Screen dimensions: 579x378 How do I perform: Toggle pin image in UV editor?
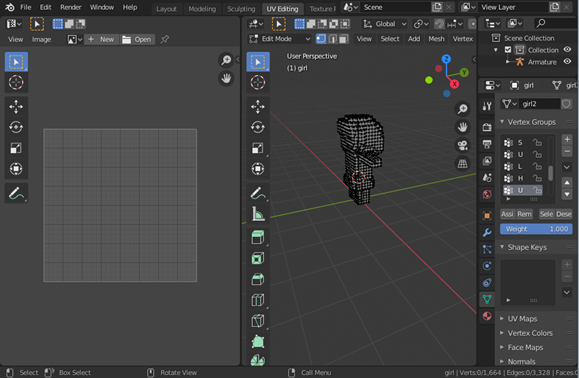click(x=165, y=39)
